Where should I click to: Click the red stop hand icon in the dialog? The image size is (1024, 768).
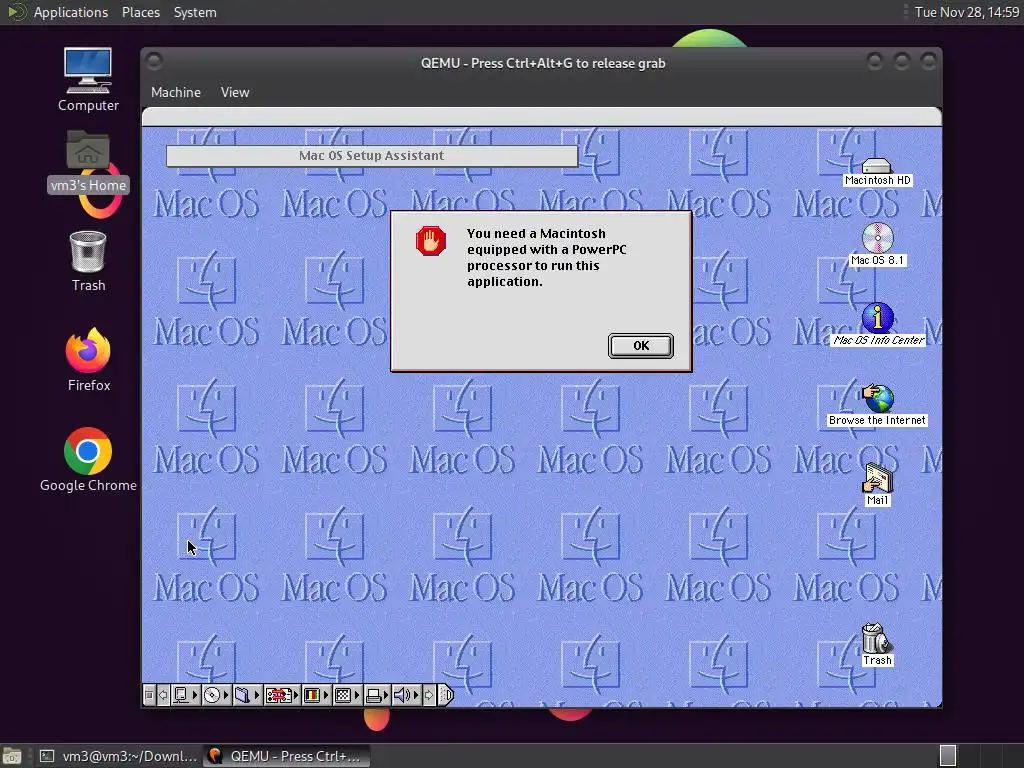tap(431, 241)
